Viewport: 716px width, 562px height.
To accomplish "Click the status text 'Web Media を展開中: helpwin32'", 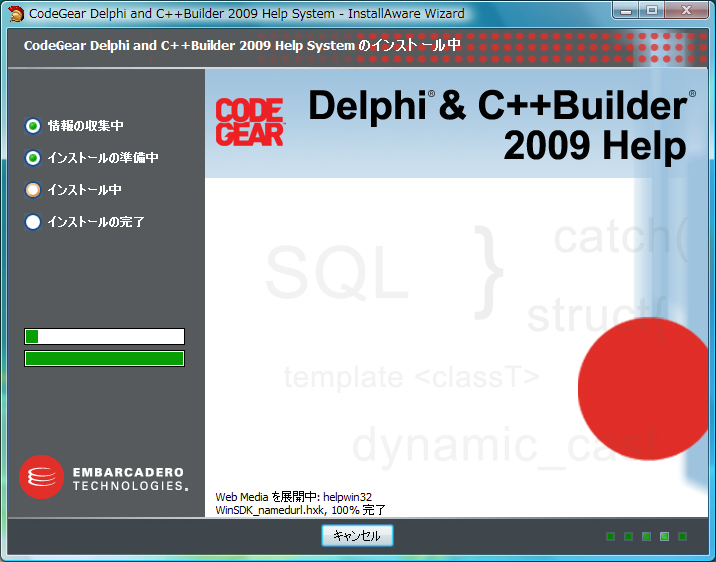I will point(294,497).
